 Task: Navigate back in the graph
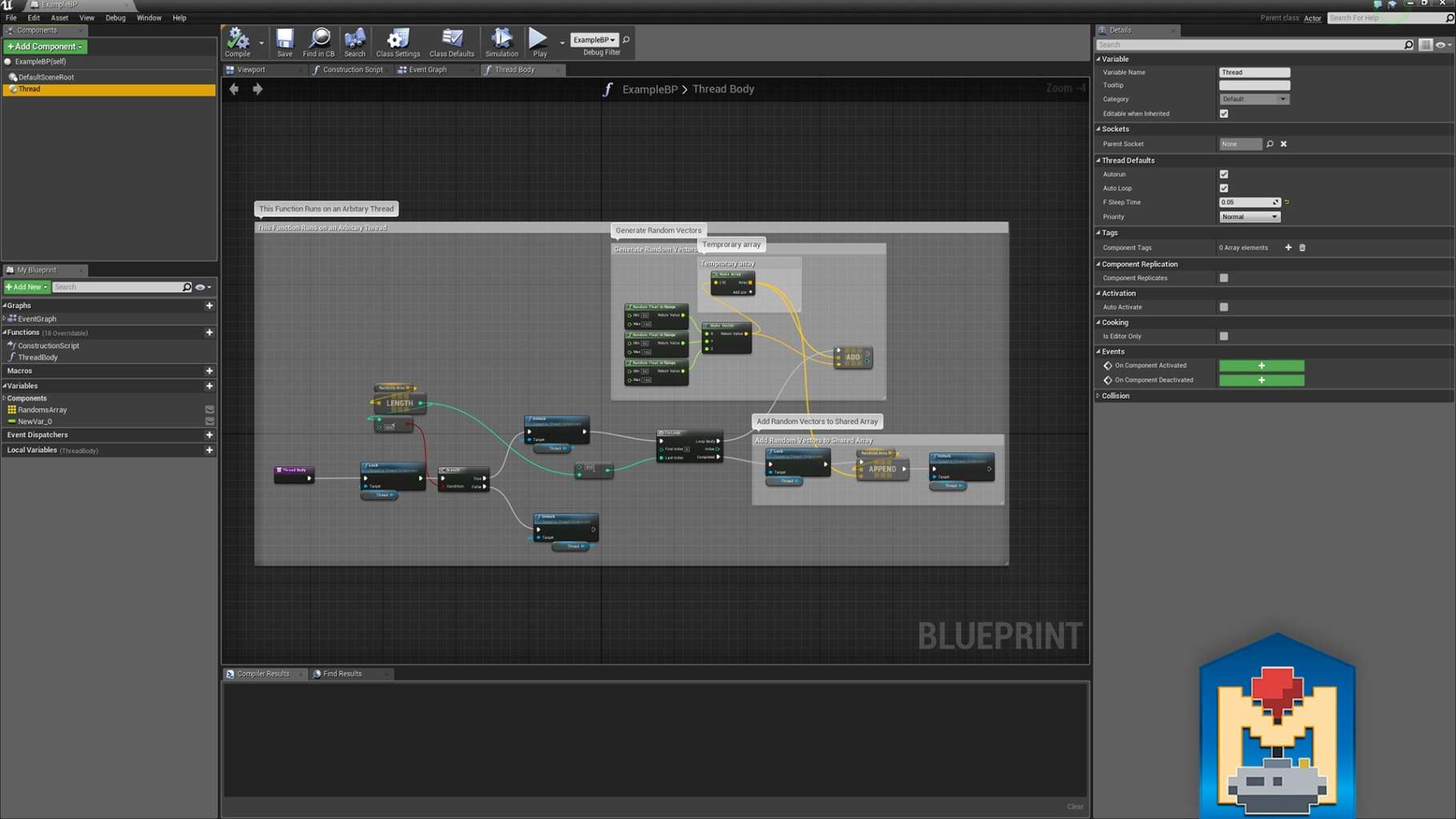pos(234,89)
